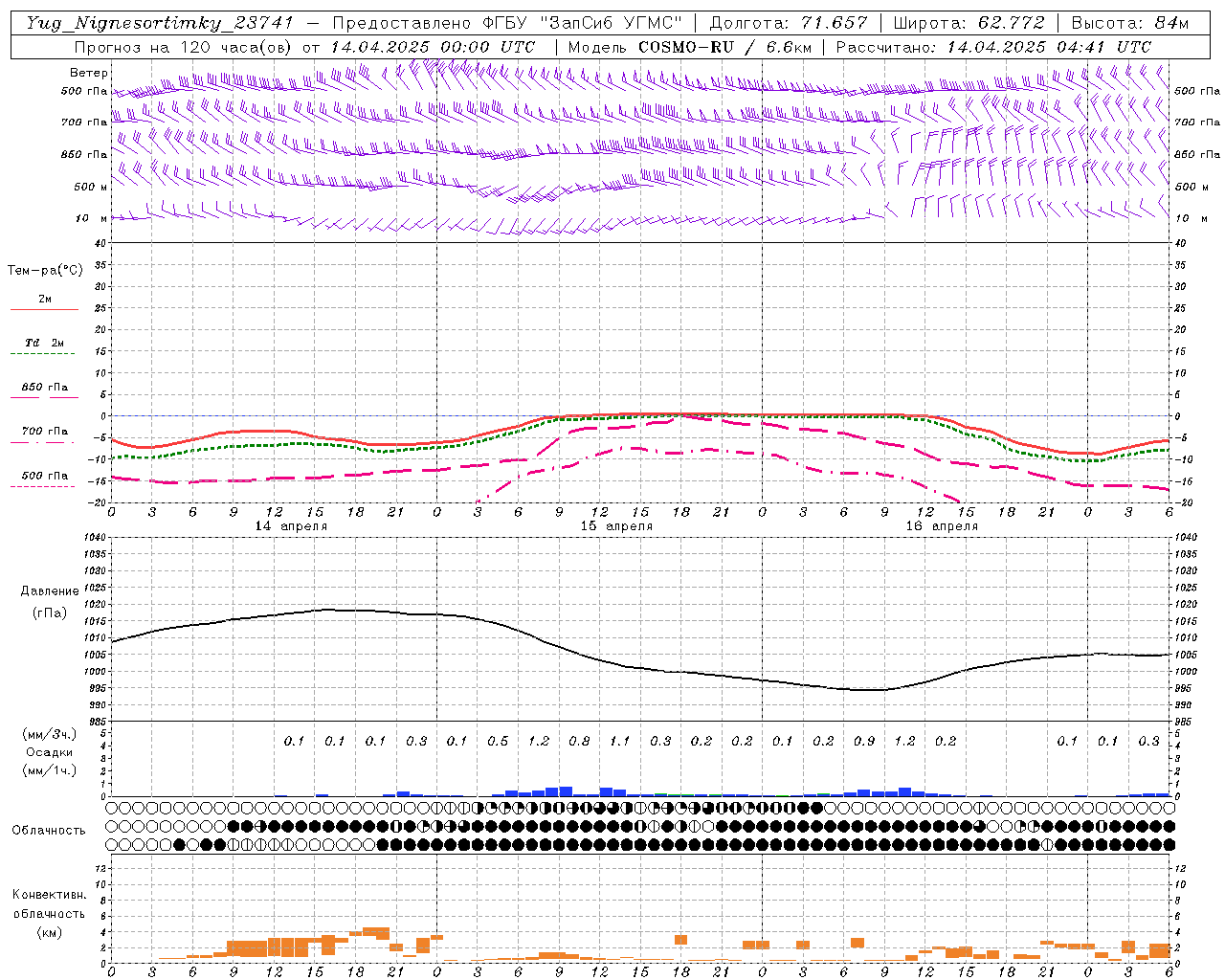Image resolution: width=1225 pixels, height=980 pixels.
Task: Click the Конвективн. label text
Action: coord(49,895)
